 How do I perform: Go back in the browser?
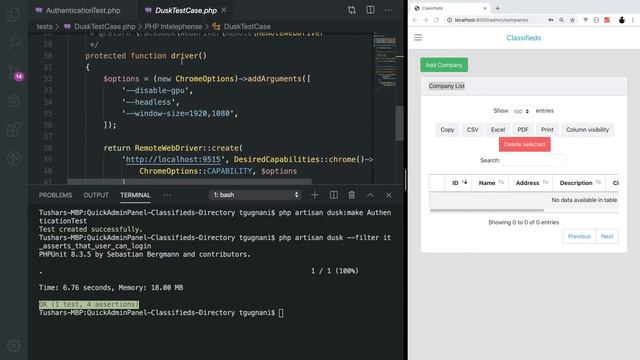coord(415,20)
